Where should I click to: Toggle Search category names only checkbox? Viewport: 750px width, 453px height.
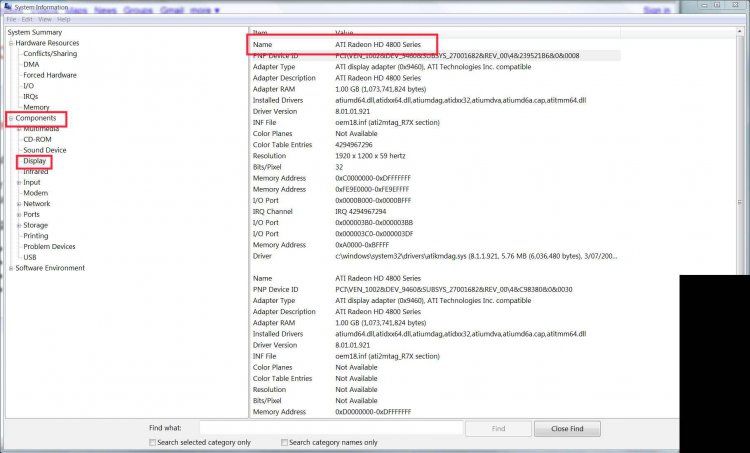point(284,442)
